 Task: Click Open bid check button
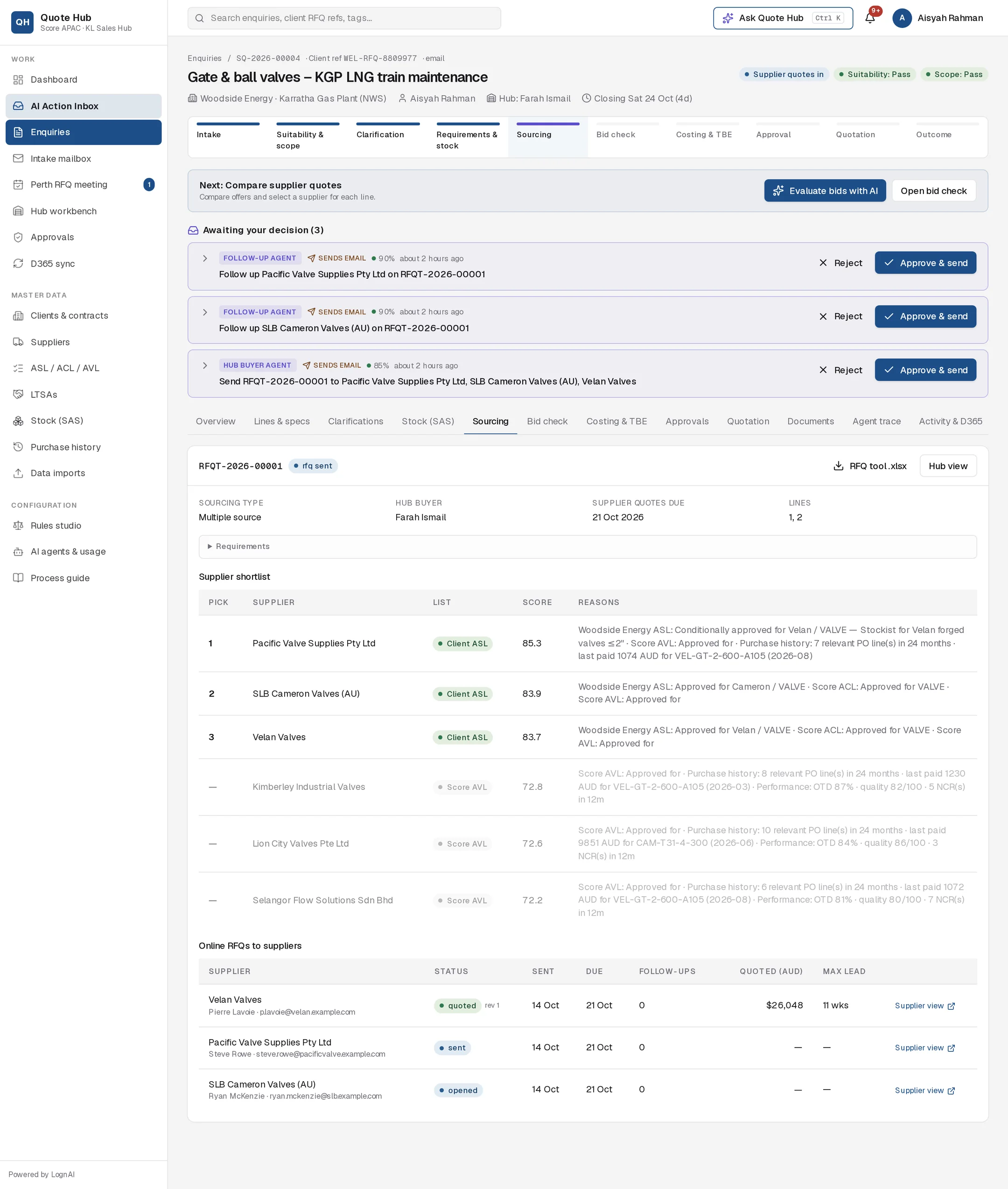[x=933, y=191]
